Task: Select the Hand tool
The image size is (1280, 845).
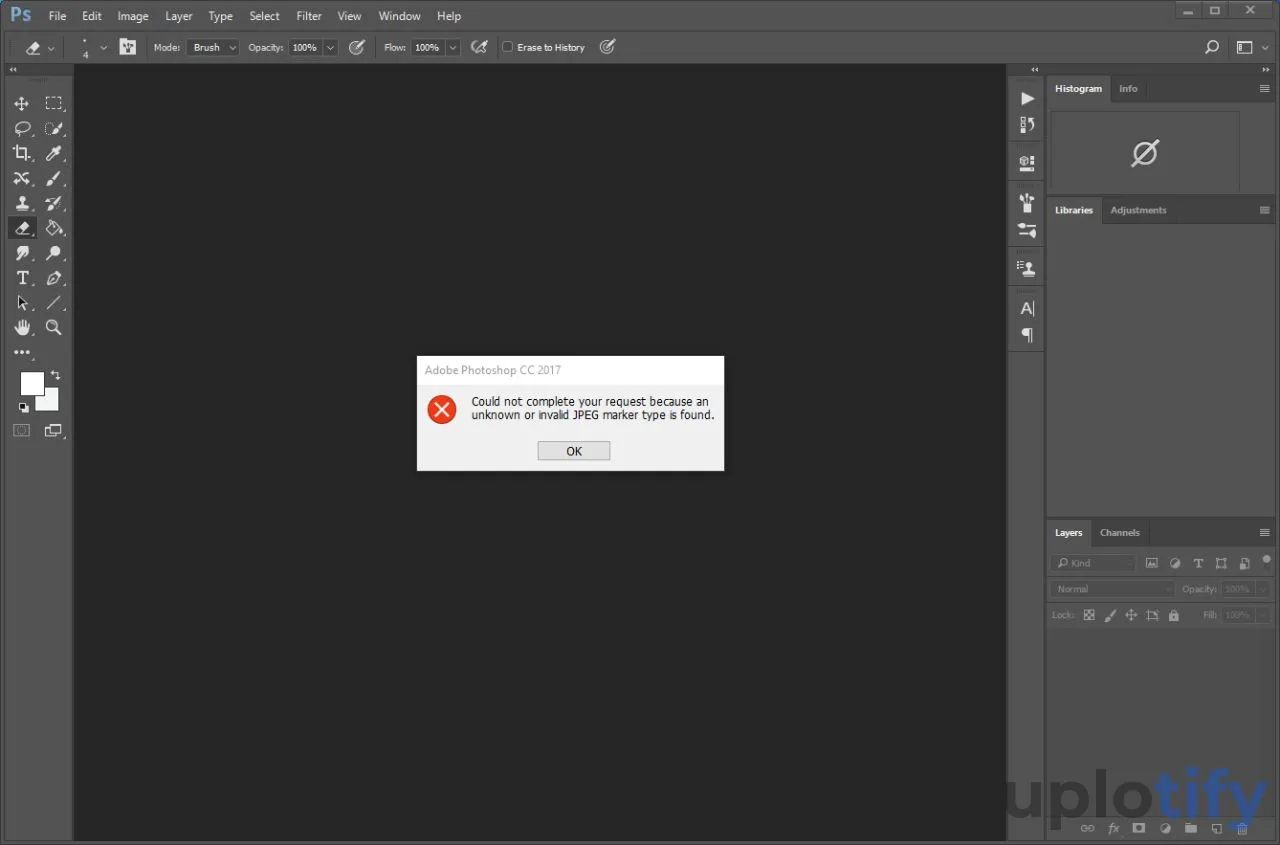Action: click(22, 328)
